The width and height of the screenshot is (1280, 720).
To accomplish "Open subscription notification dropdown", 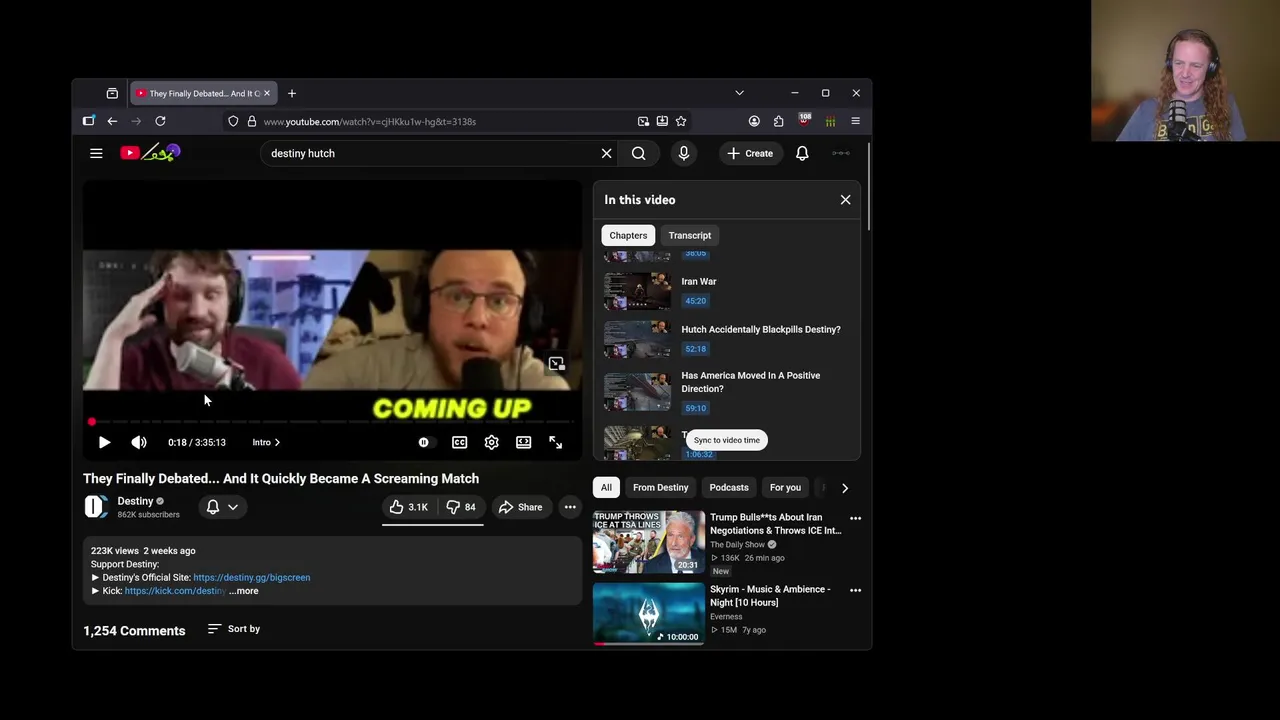I will (x=222, y=507).
